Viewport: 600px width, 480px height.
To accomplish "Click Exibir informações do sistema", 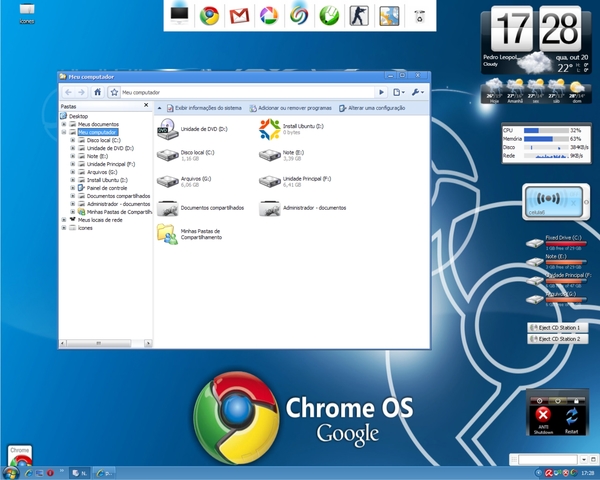I will (x=204, y=108).
